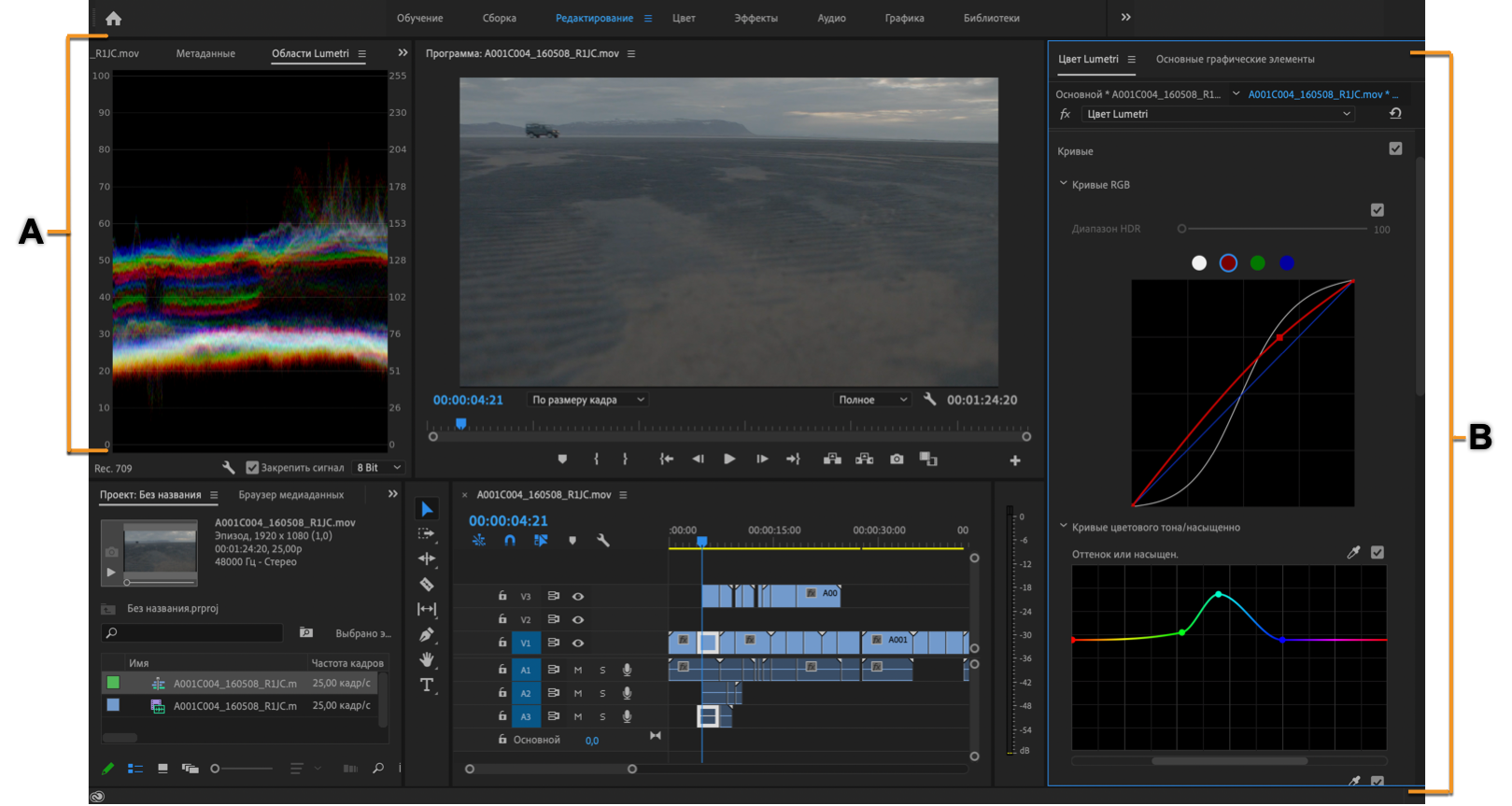Screen dimensions: 1512x806
Task: Select the Slip tool
Action: pyautogui.click(x=427, y=609)
